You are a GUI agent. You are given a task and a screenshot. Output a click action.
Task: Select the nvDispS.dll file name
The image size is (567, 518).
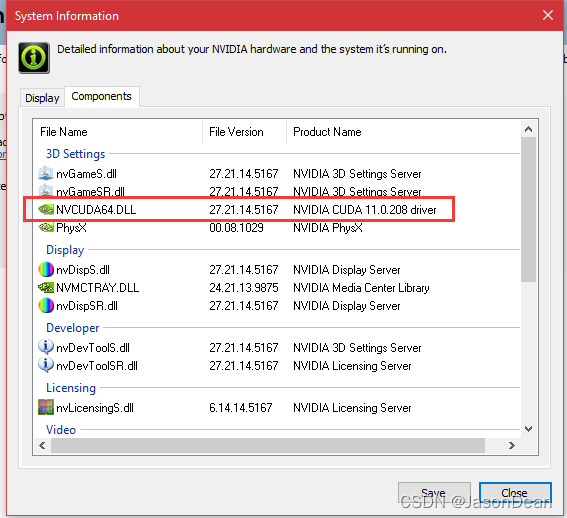[83, 270]
